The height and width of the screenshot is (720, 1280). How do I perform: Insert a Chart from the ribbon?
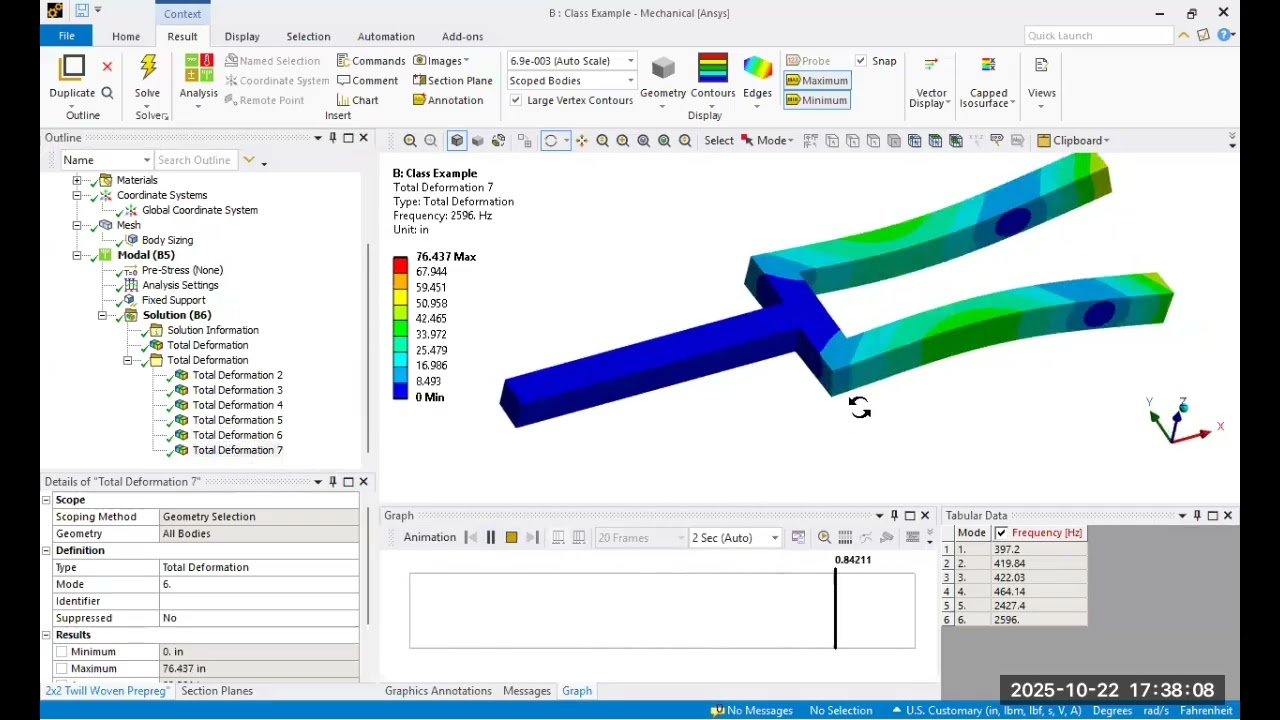(x=357, y=100)
